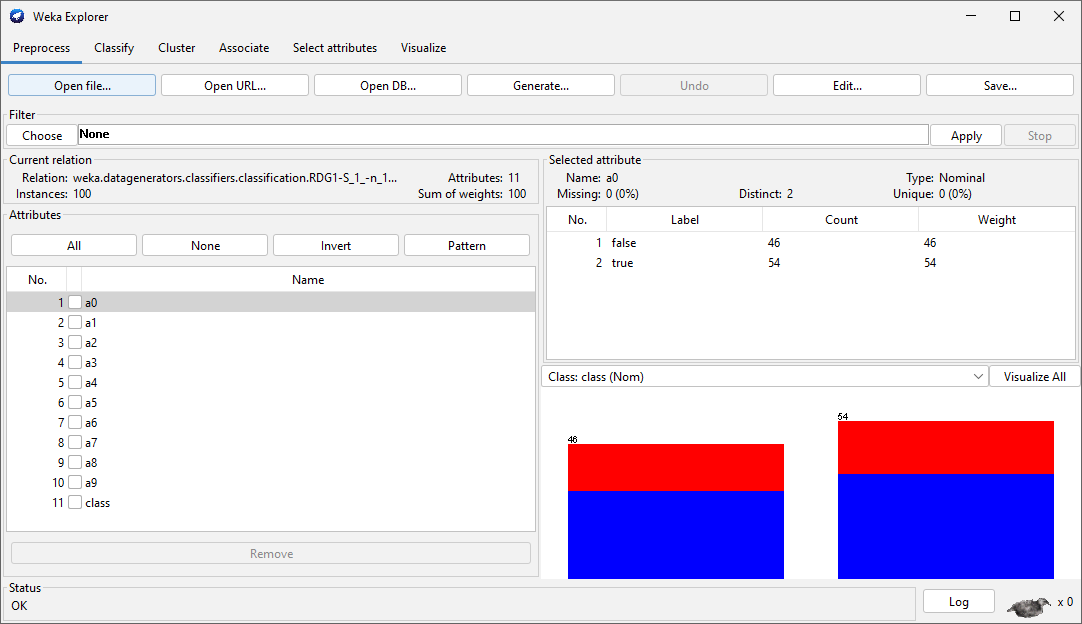Check the class attribute checkbox
This screenshot has height=624, width=1082.
[x=75, y=503]
